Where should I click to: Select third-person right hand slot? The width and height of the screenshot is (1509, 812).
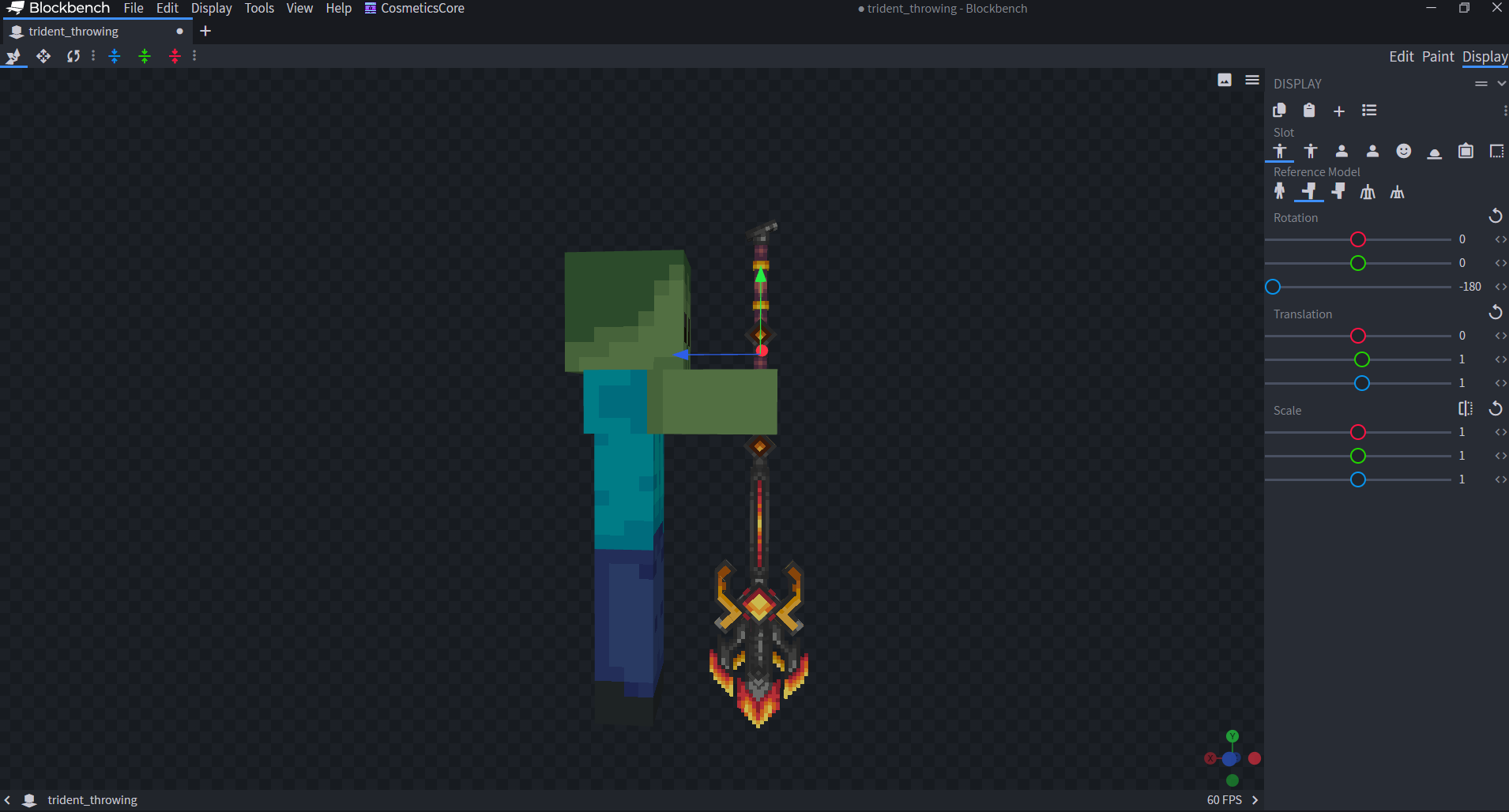coord(1280,151)
